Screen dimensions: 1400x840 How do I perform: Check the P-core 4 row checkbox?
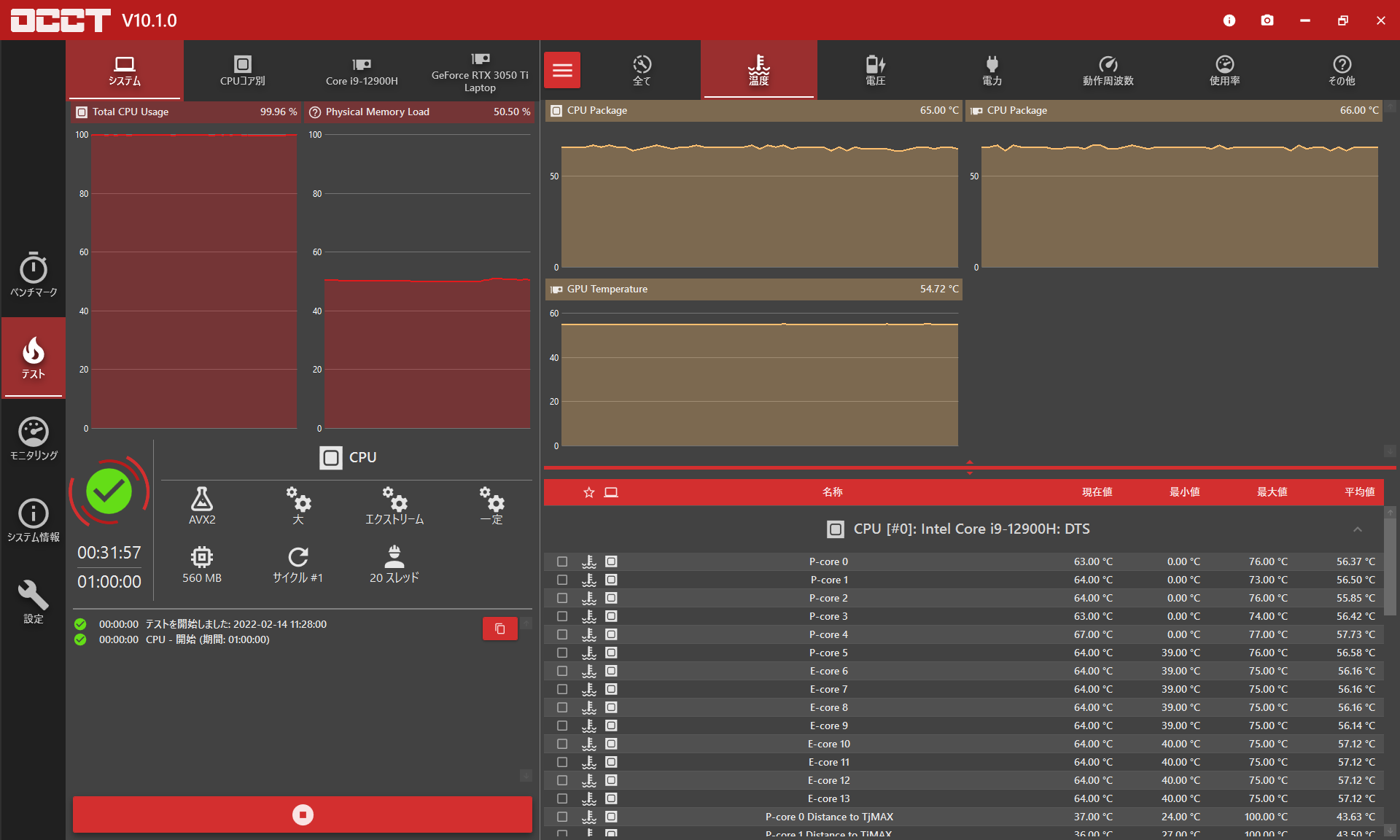[x=562, y=634]
